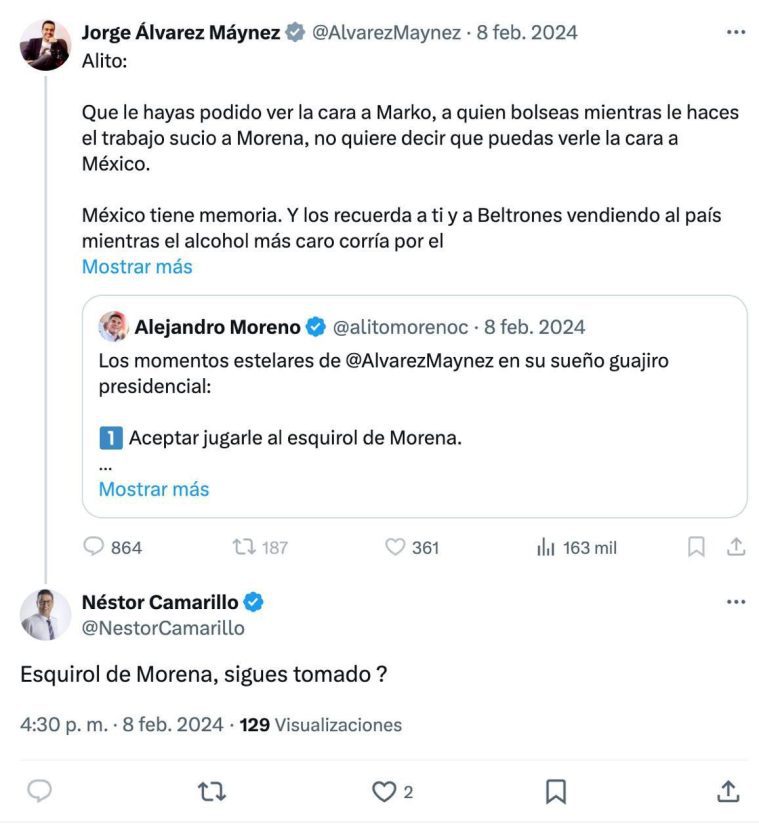Share Jorge Álvarez Máynez's tweet

point(735,547)
